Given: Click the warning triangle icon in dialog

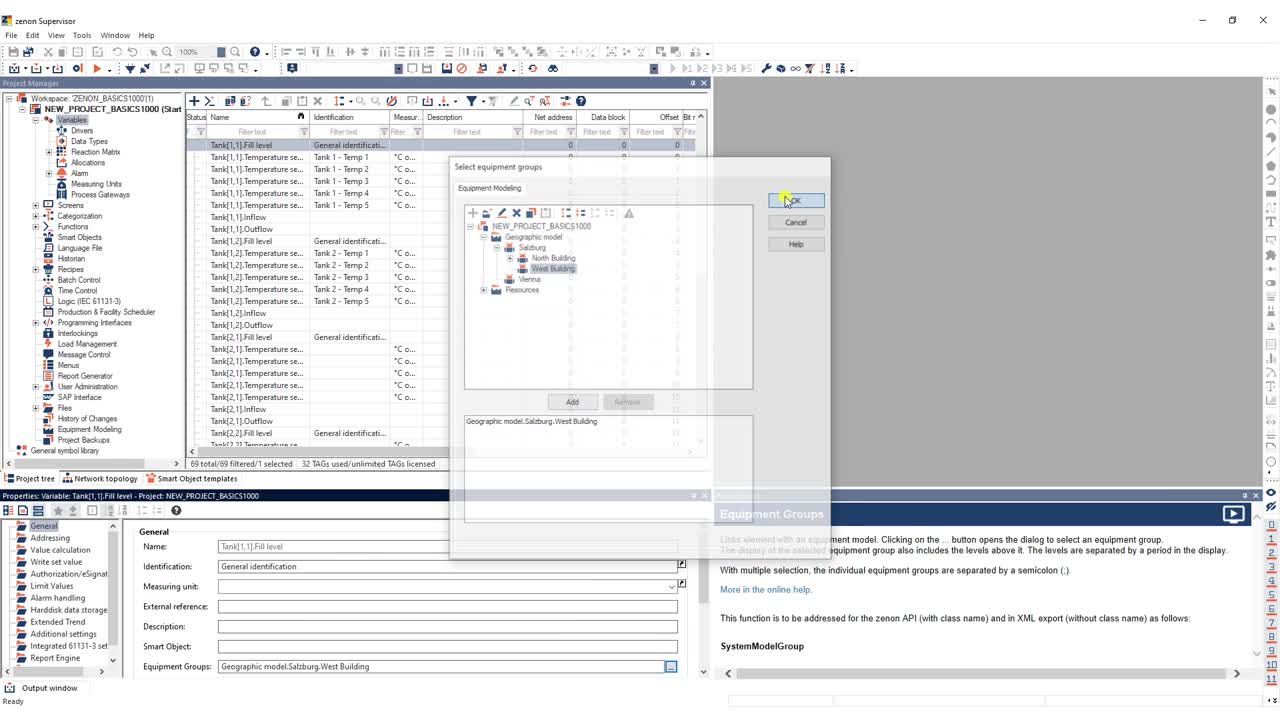Looking at the screenshot, I should (629, 213).
